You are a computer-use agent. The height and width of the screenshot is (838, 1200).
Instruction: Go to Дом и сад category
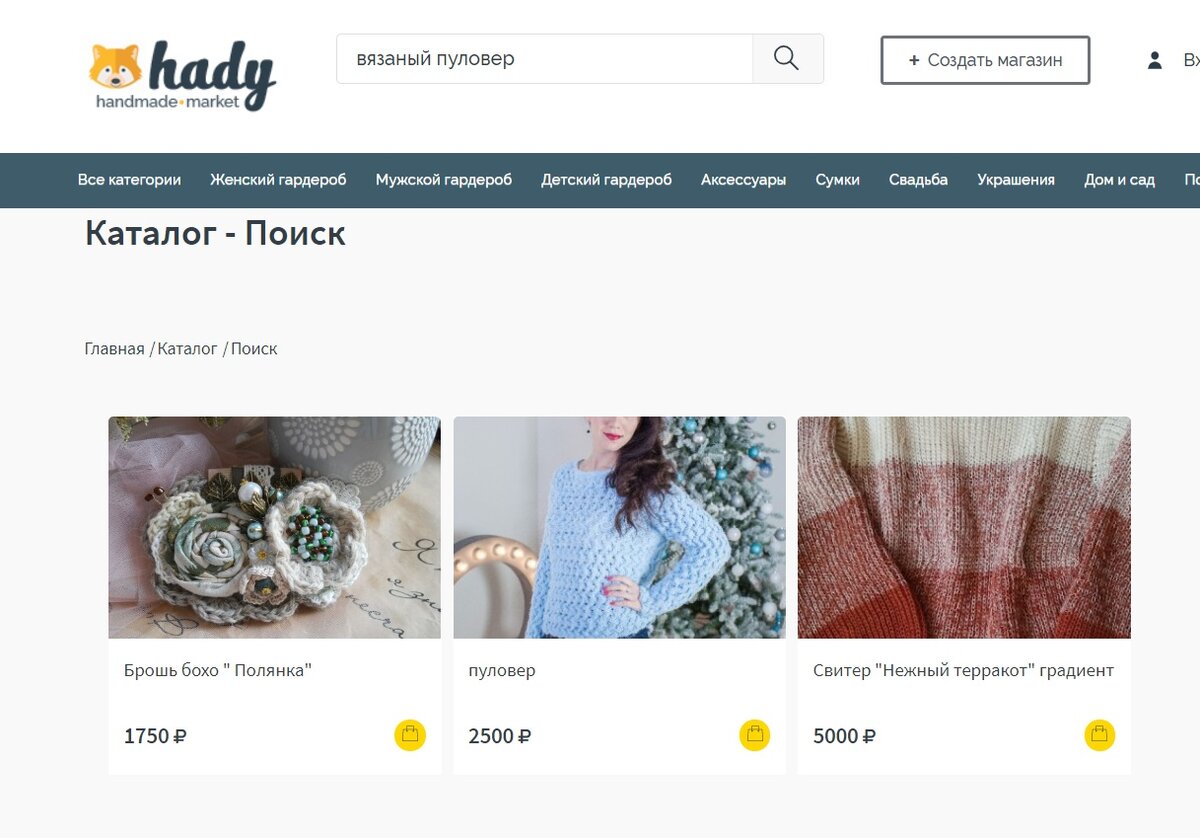[x=1119, y=180]
